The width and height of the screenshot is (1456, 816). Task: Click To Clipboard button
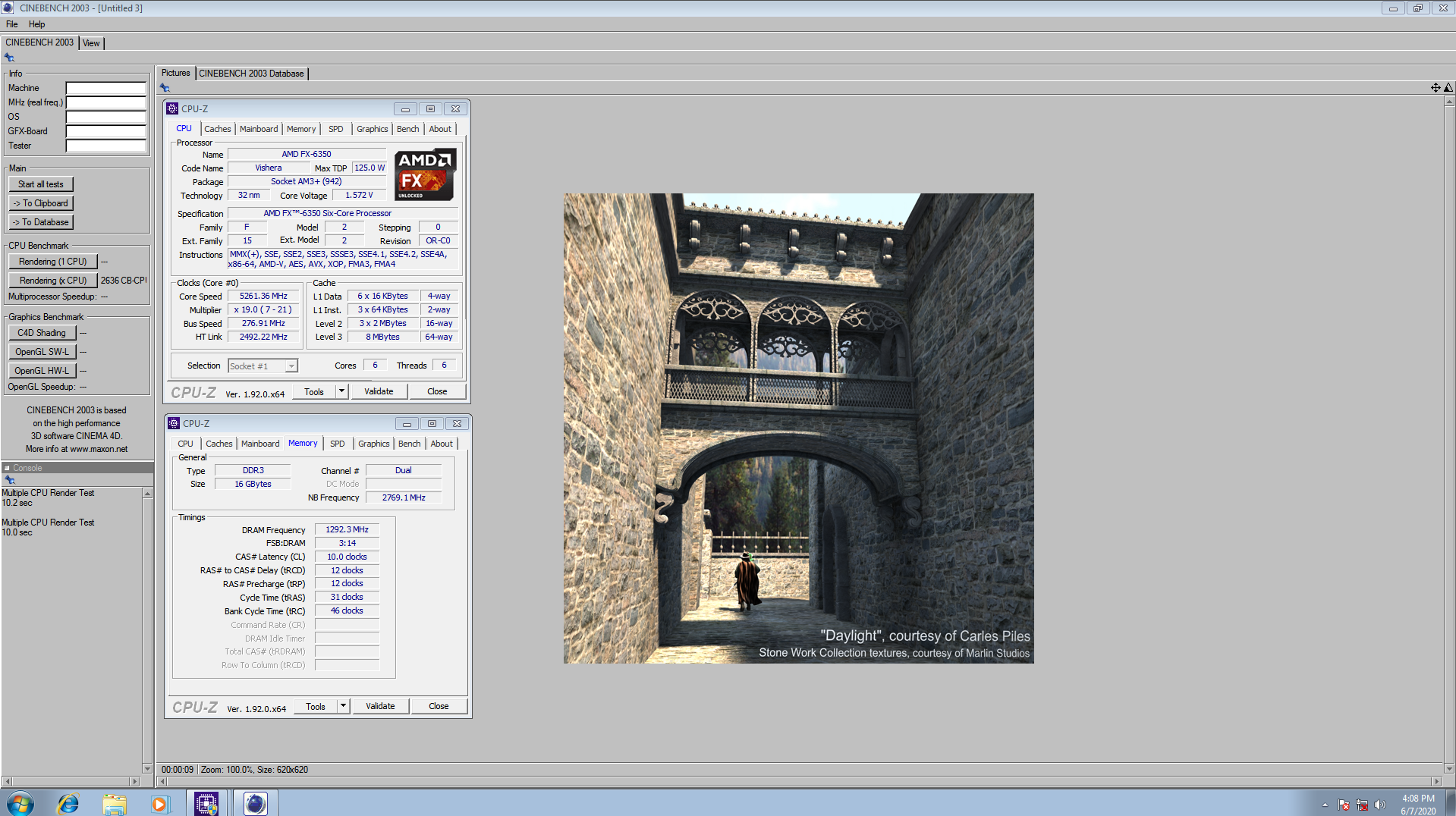tap(41, 203)
